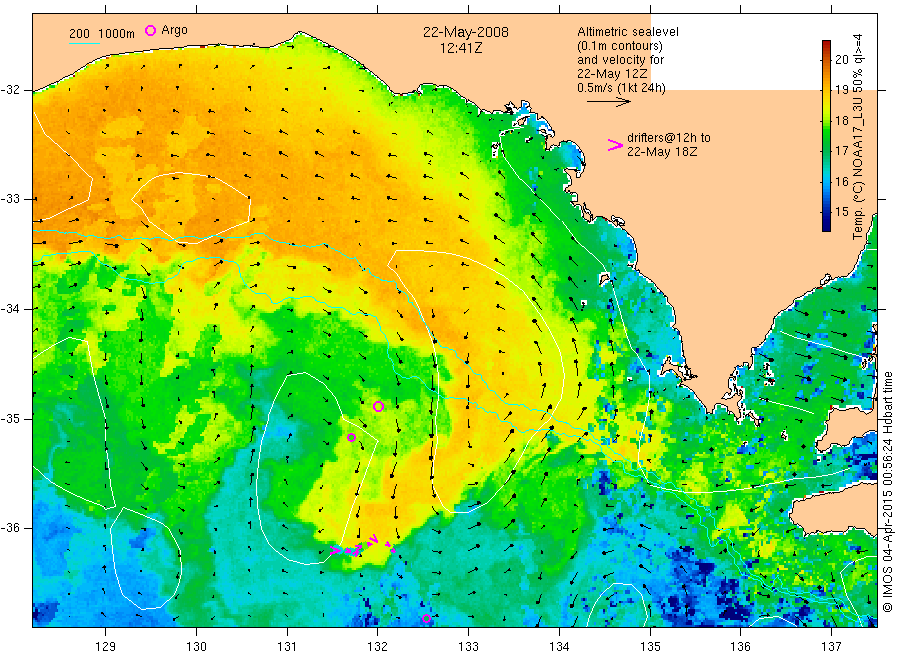
Task: Click the color bar value 16
Action: tap(842, 181)
